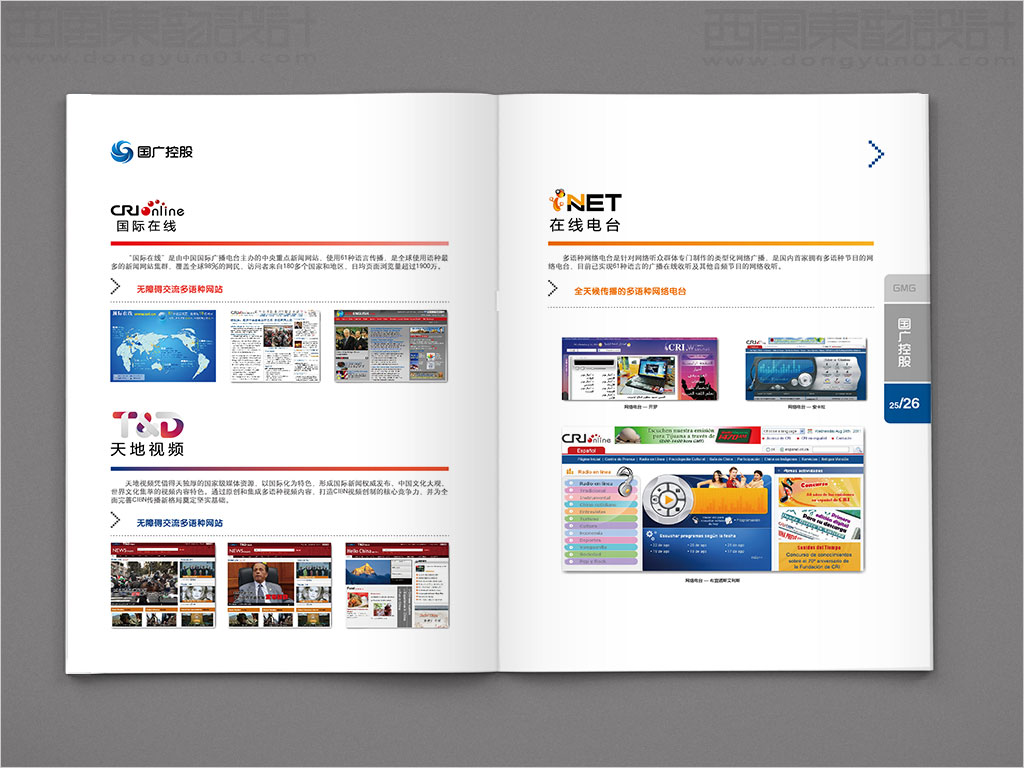Select the espanol.cri.cn search radio button

(x=783, y=449)
